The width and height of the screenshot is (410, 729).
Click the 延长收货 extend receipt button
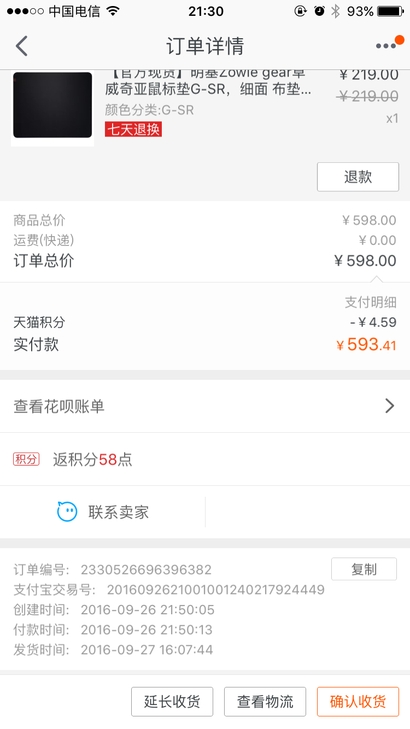coord(172,702)
